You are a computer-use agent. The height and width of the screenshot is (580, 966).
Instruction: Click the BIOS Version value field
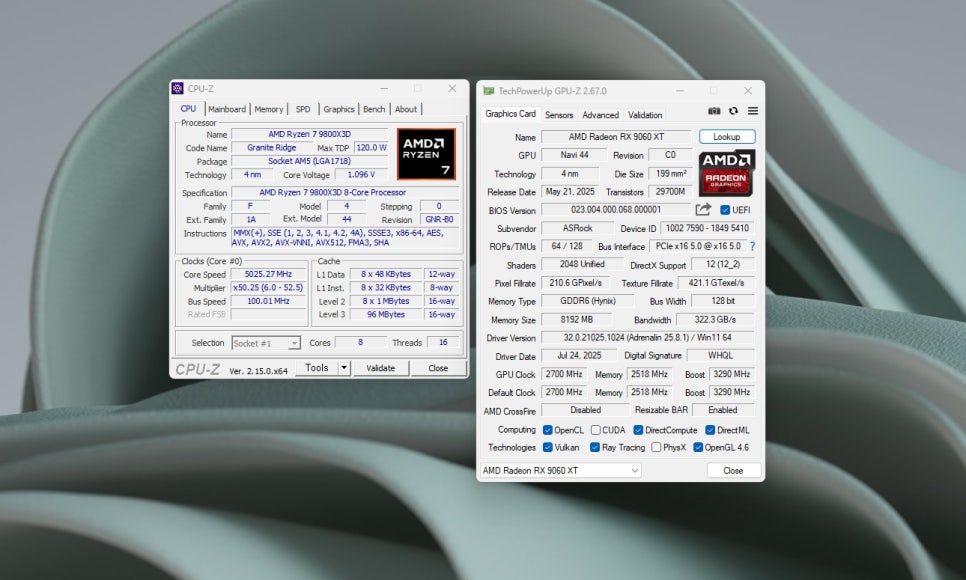(x=616, y=210)
